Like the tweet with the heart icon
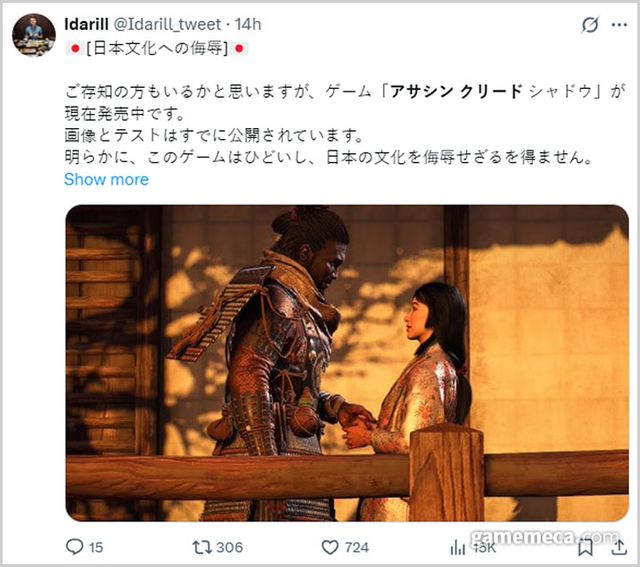This screenshot has height=567, width=640. [330, 547]
